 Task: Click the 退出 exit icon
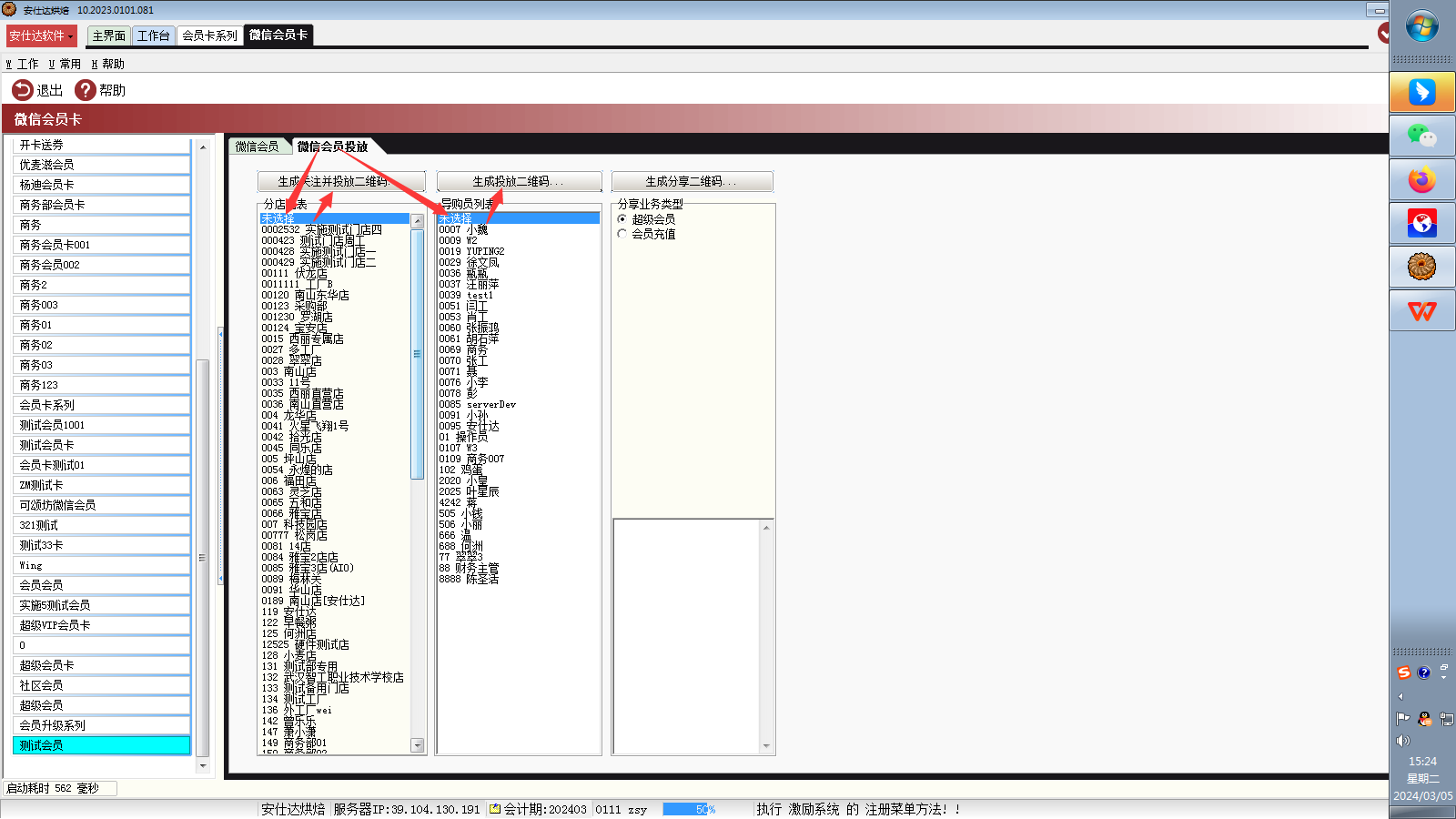pos(22,90)
